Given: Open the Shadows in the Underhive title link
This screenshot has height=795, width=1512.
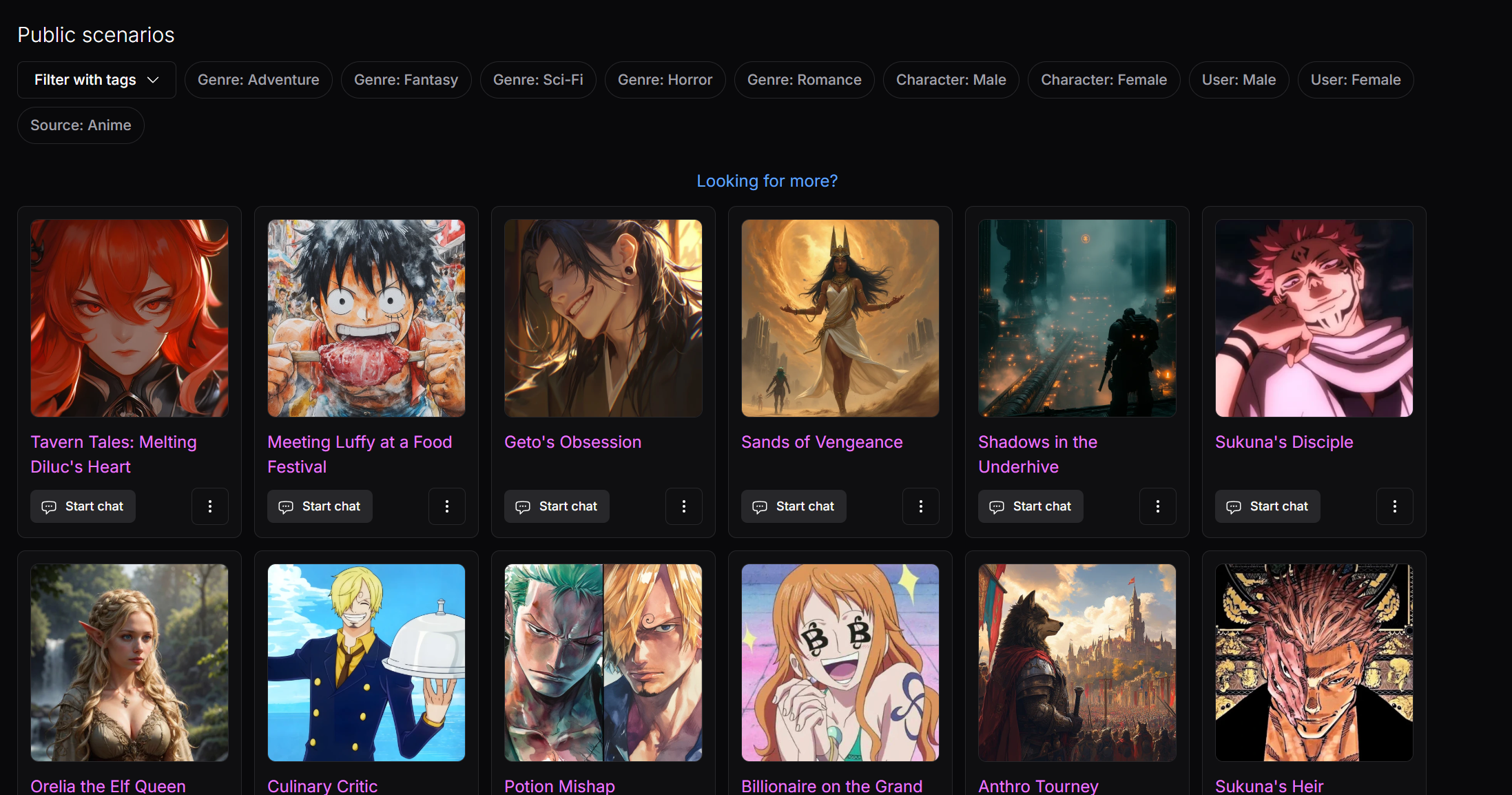Looking at the screenshot, I should (x=1037, y=455).
